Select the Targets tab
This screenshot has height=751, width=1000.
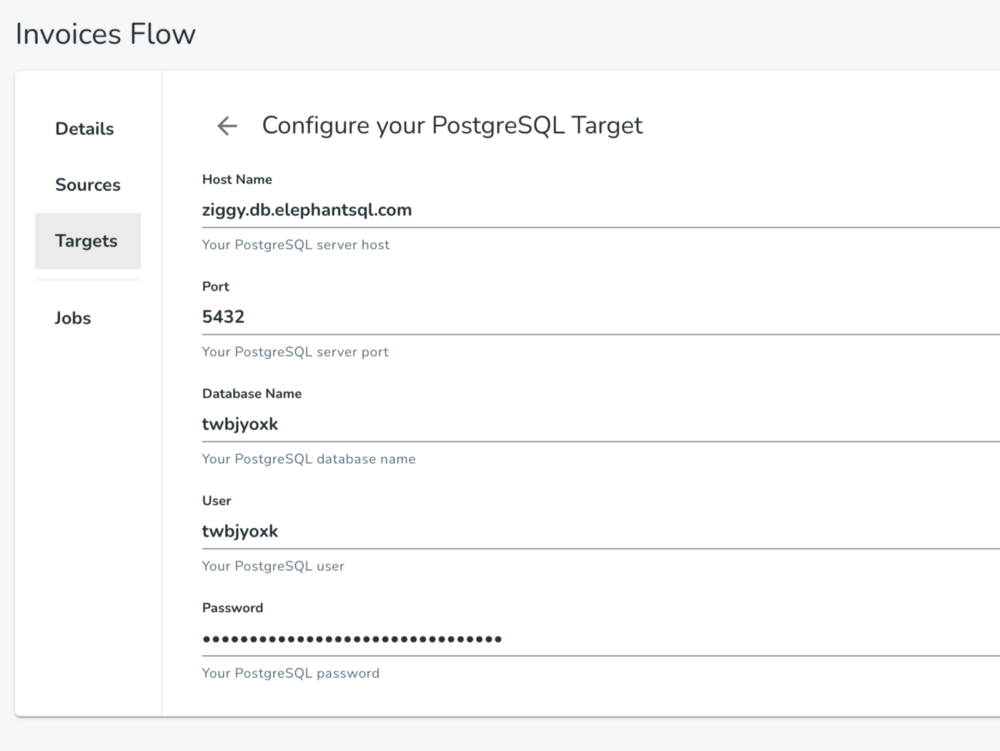[87, 241]
